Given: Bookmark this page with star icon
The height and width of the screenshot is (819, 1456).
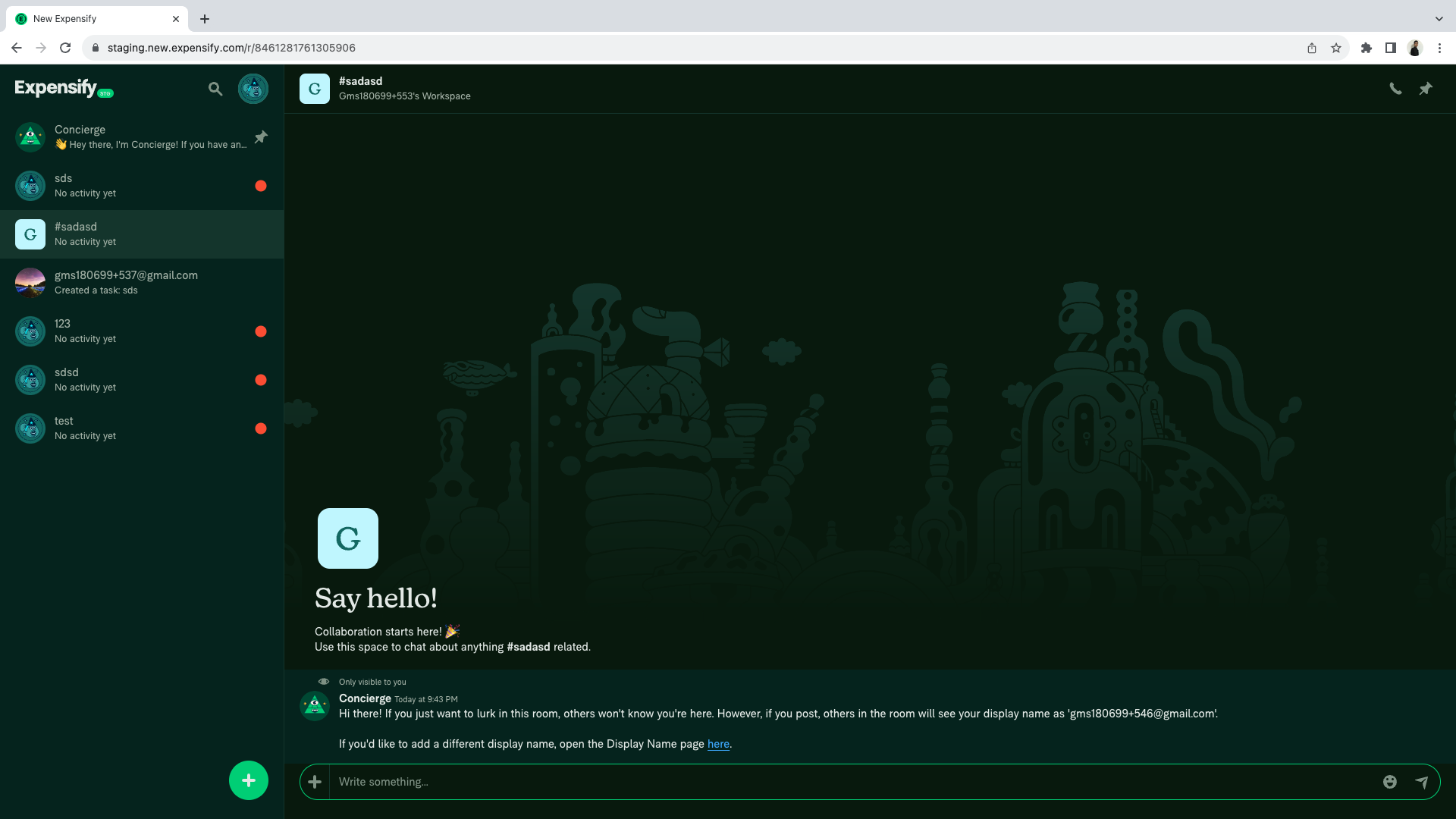Looking at the screenshot, I should (x=1336, y=48).
